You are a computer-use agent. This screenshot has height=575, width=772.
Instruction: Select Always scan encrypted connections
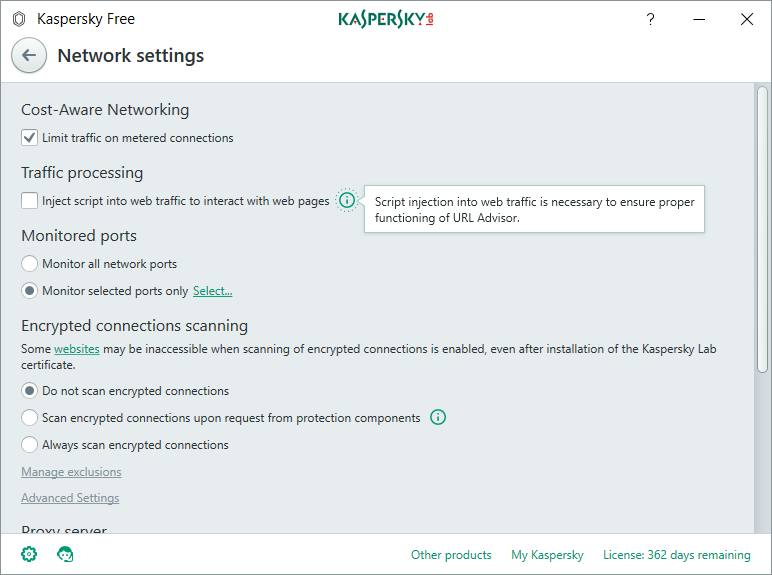point(30,445)
